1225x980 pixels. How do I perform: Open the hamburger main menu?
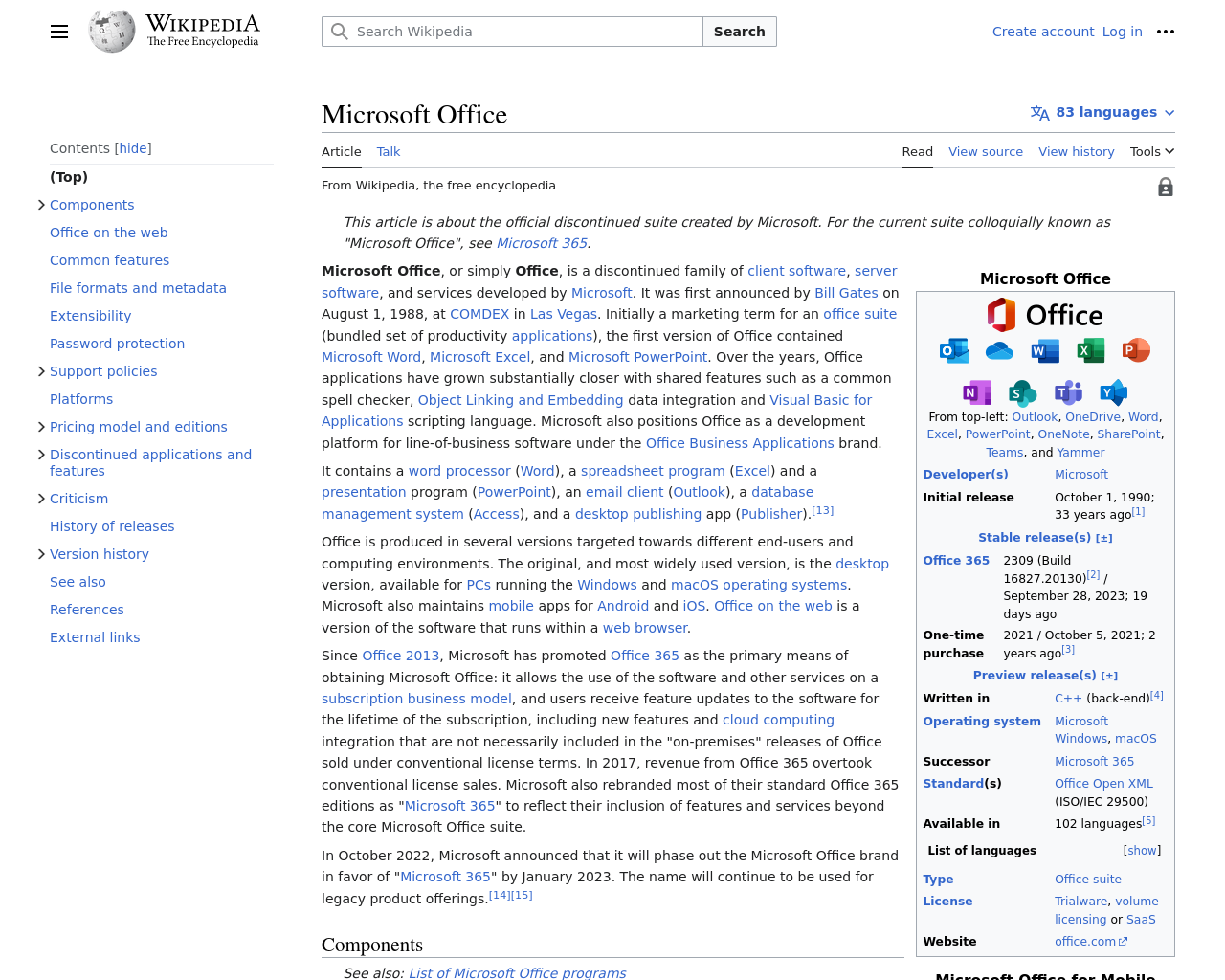tap(59, 32)
